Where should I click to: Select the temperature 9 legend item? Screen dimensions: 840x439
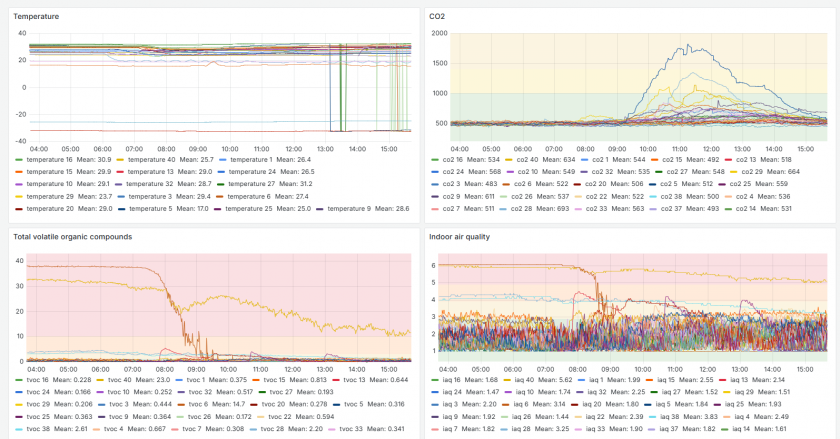(x=349, y=209)
